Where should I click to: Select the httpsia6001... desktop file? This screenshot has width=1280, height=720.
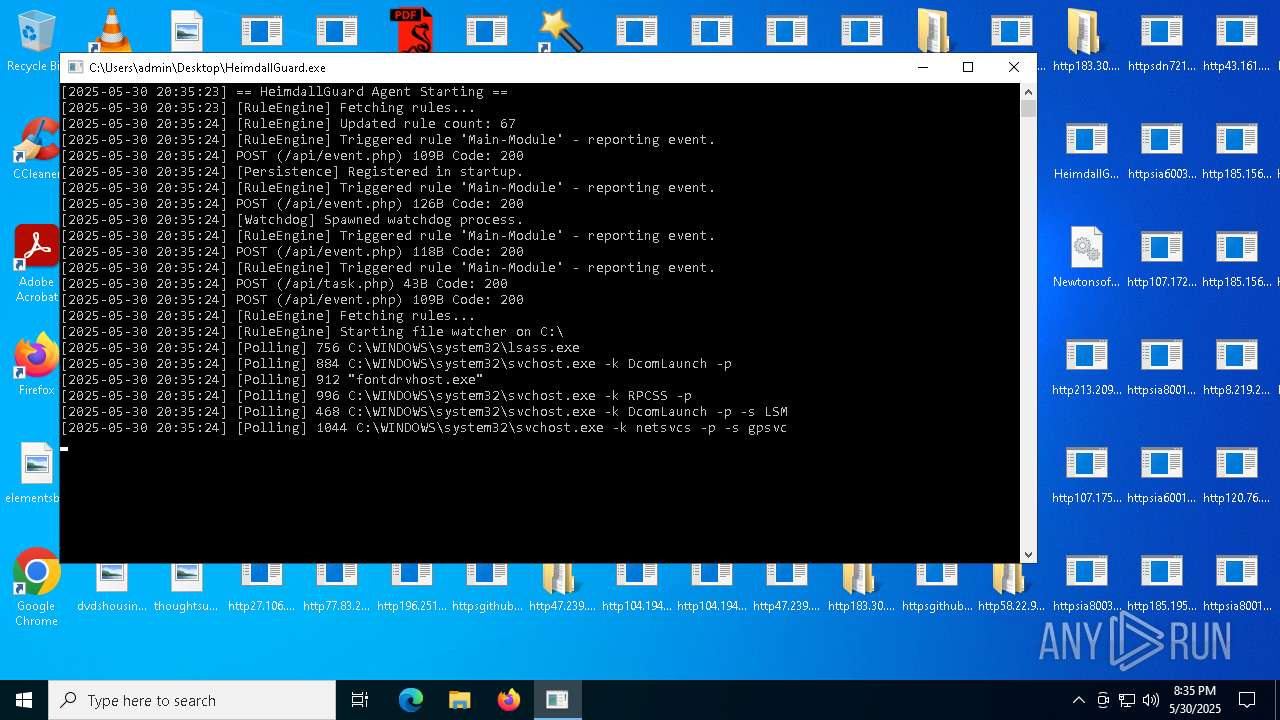[1162, 473]
